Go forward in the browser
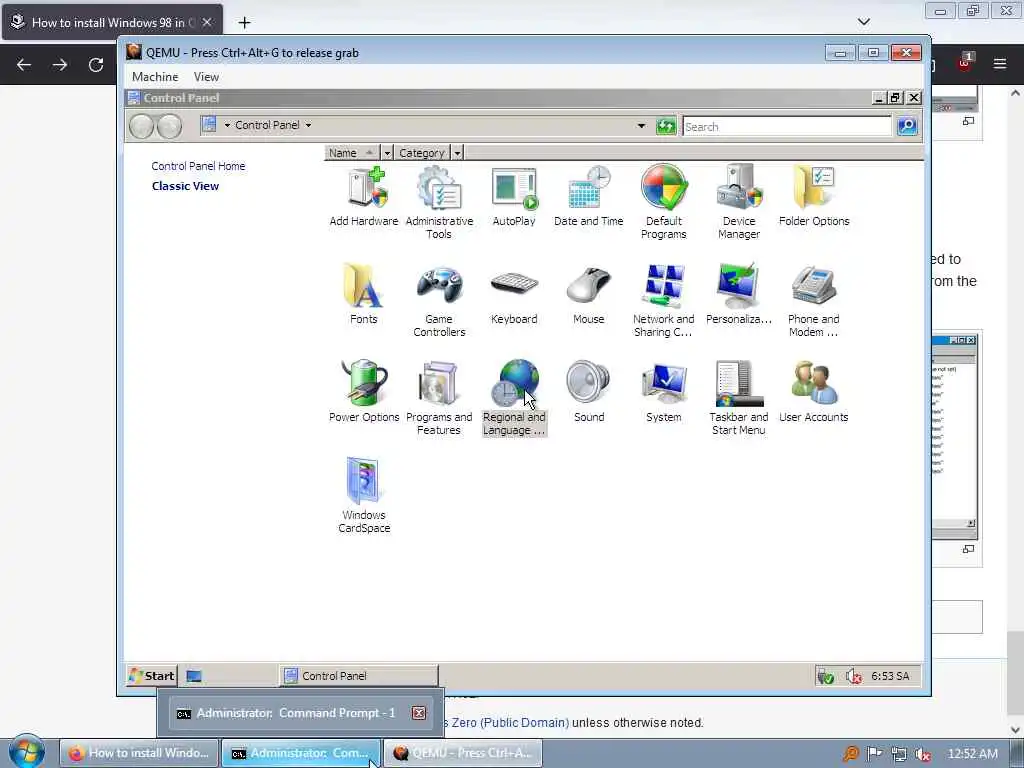Image resolution: width=1024 pixels, height=768 pixels. point(60,65)
